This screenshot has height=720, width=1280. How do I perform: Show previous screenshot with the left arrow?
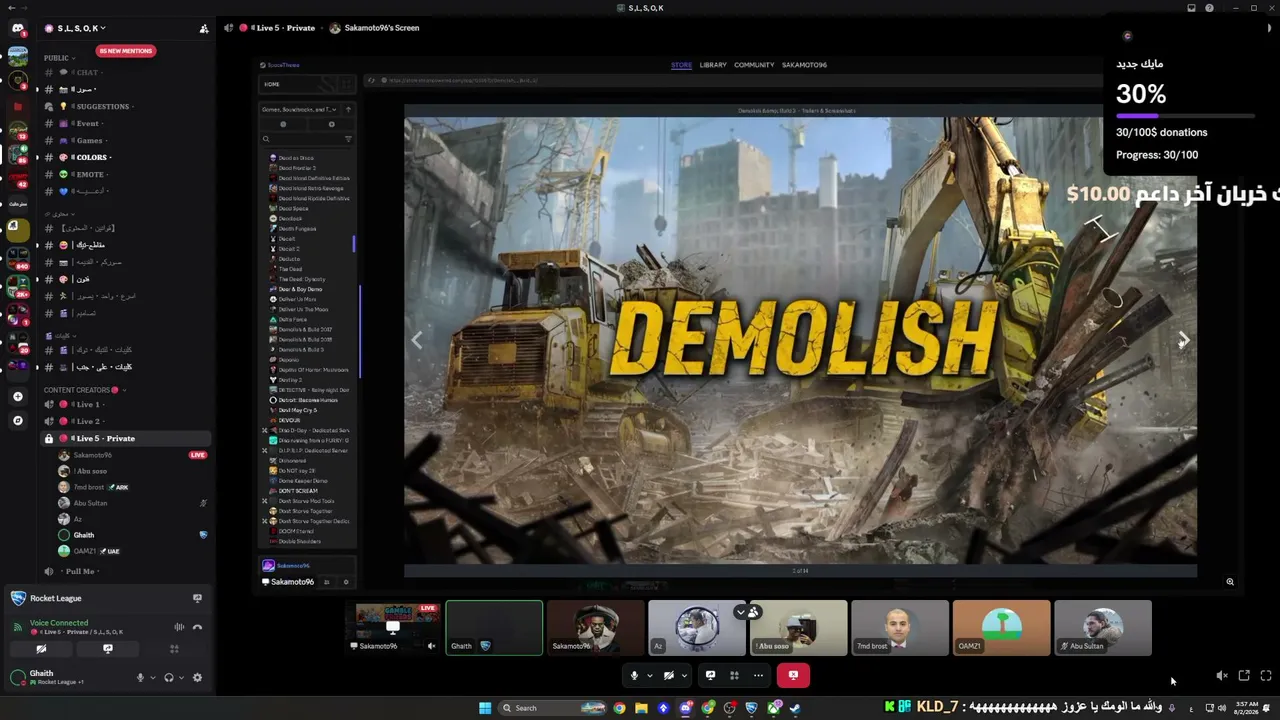pyautogui.click(x=417, y=341)
